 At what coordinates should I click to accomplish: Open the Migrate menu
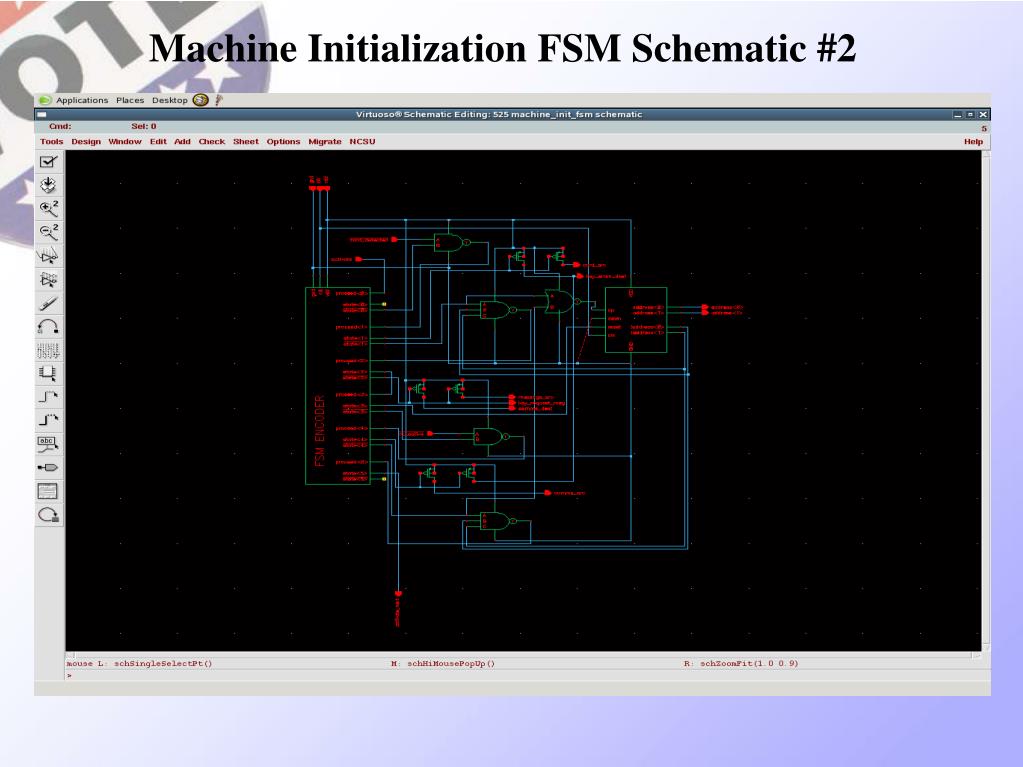325,142
